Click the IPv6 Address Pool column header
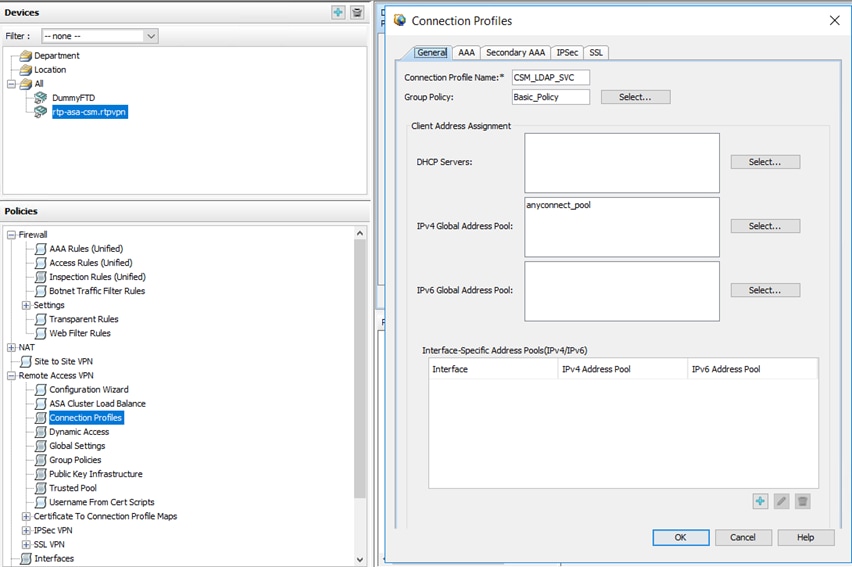Viewport: 852px width, 567px height. 753,369
